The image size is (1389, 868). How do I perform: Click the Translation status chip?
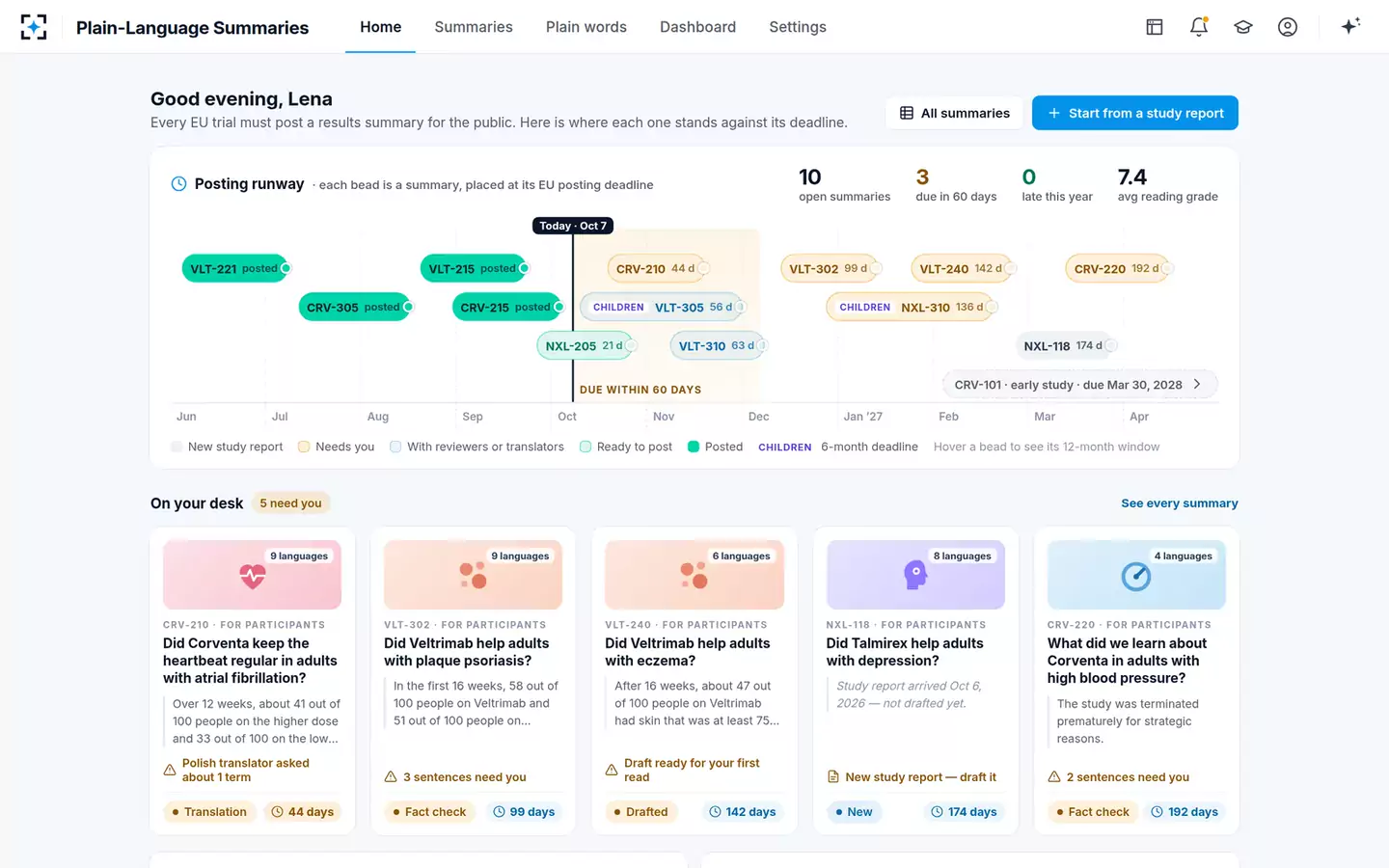pos(209,812)
